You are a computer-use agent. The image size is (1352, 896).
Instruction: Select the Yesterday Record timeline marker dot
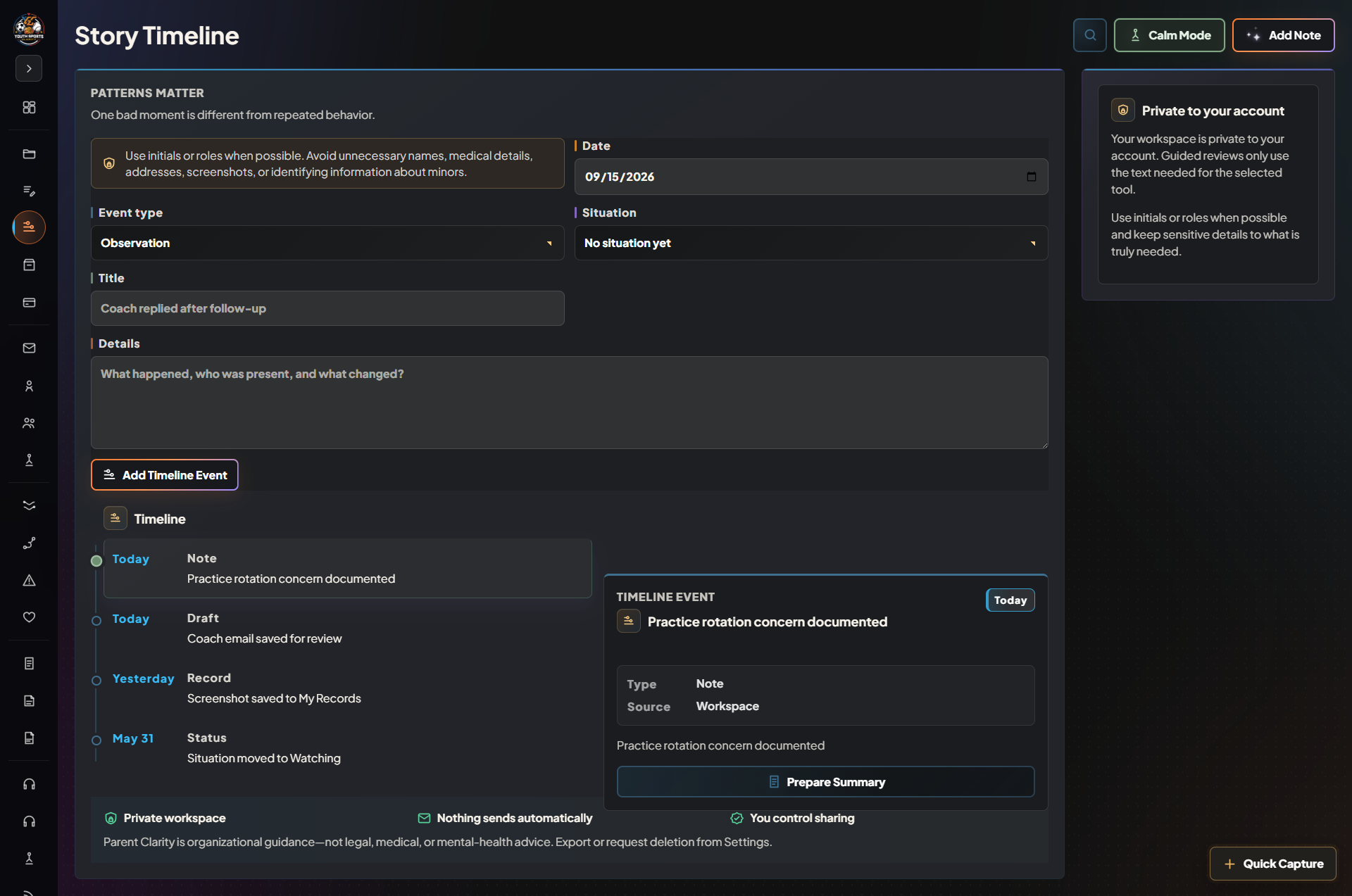tap(96, 681)
